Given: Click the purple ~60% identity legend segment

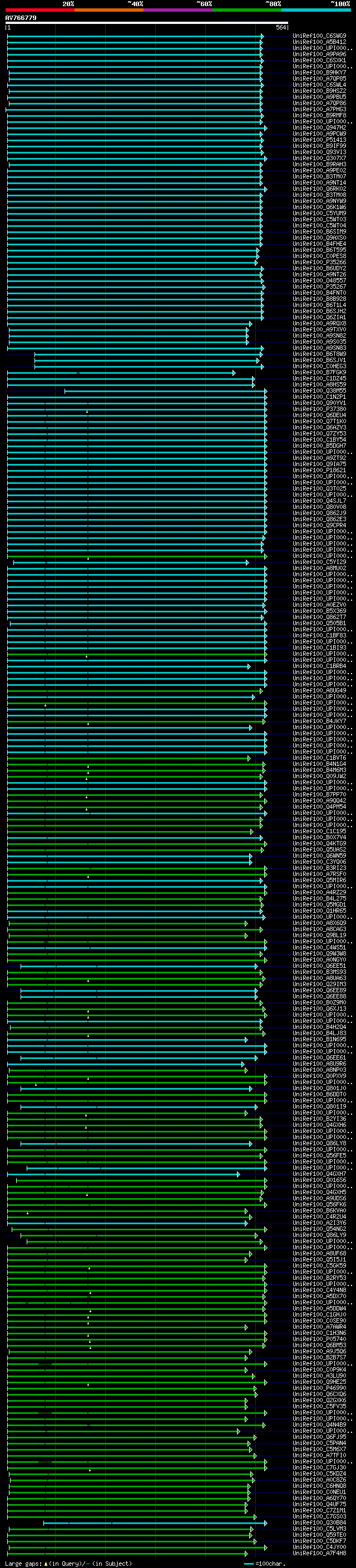Looking at the screenshot, I should [x=179, y=10].
